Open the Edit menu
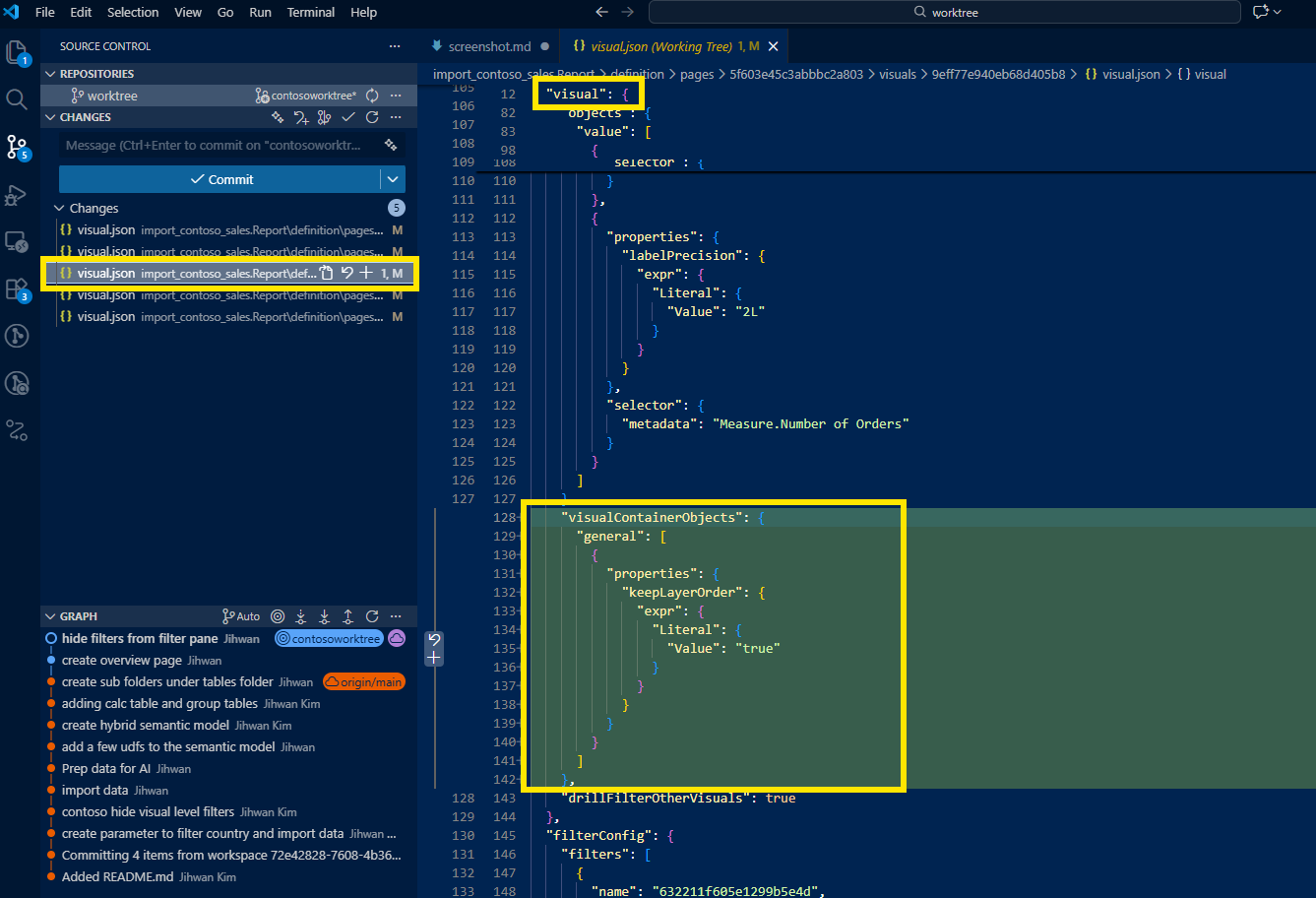 pyautogui.click(x=82, y=12)
